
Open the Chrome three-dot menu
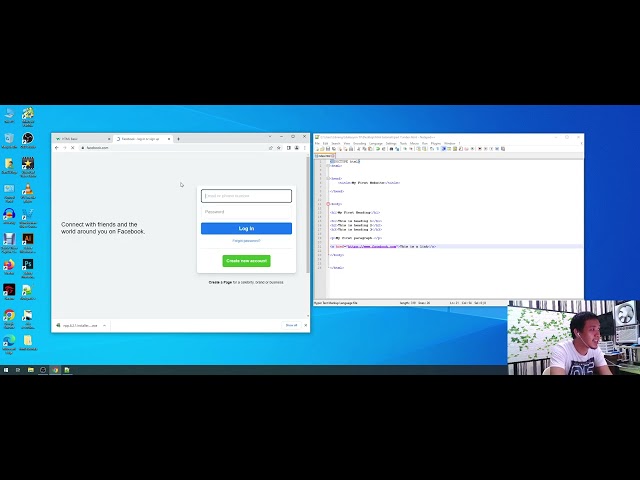pos(304,148)
